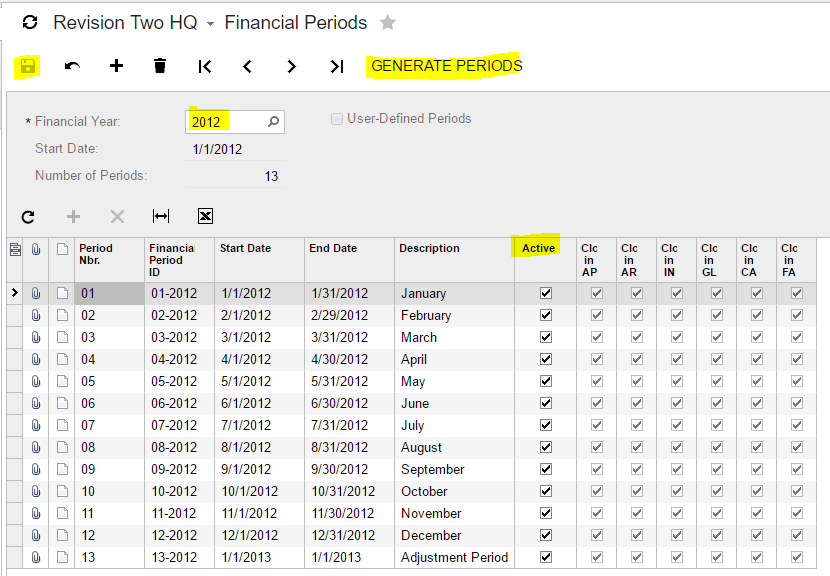Viewport: 830px width, 576px height.
Task: Save the financial periods record
Action: point(28,66)
